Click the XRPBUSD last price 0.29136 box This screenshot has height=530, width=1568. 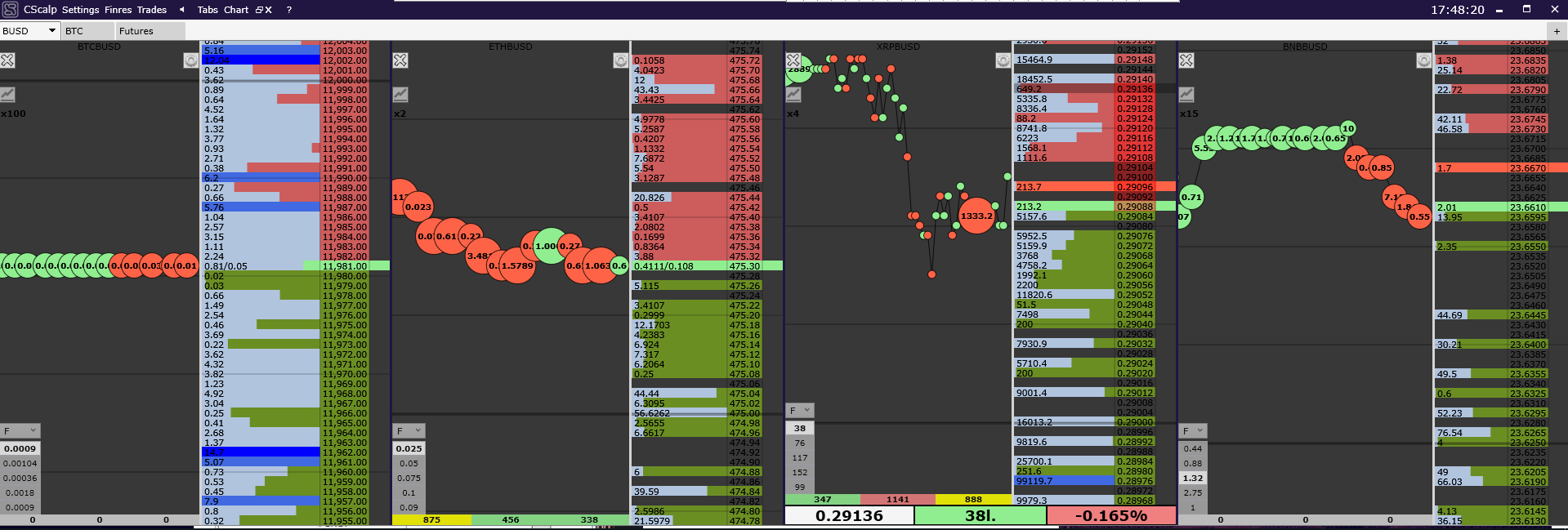click(x=849, y=515)
